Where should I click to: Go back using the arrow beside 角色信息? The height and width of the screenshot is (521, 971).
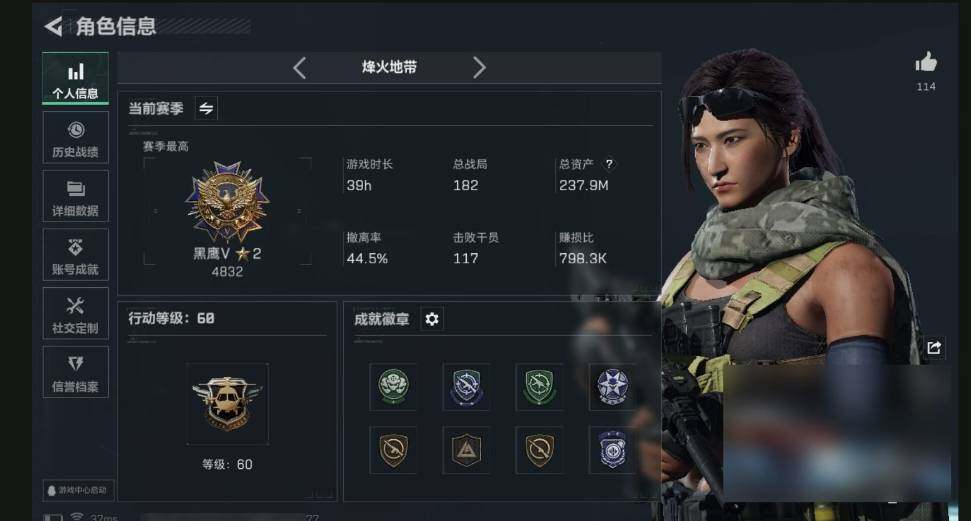pyautogui.click(x=53, y=26)
